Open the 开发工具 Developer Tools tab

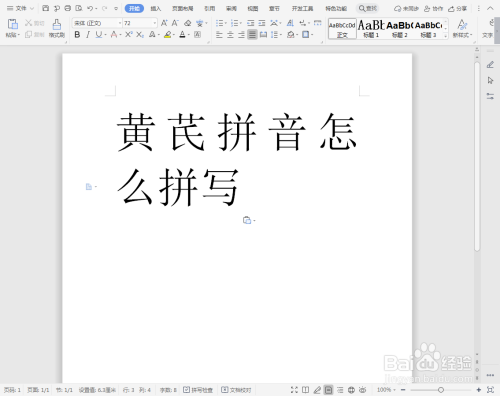click(302, 8)
